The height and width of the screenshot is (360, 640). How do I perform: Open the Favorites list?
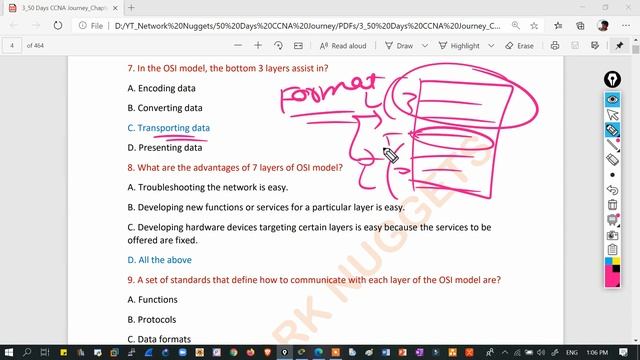(x=558, y=26)
